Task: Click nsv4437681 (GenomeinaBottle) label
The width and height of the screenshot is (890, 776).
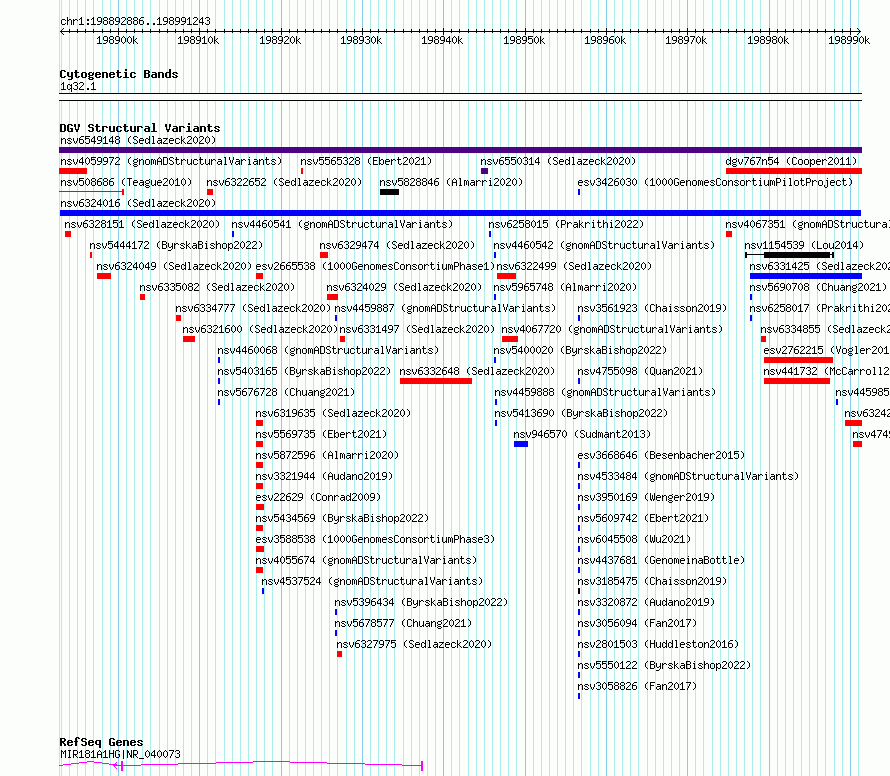Action: [661, 560]
